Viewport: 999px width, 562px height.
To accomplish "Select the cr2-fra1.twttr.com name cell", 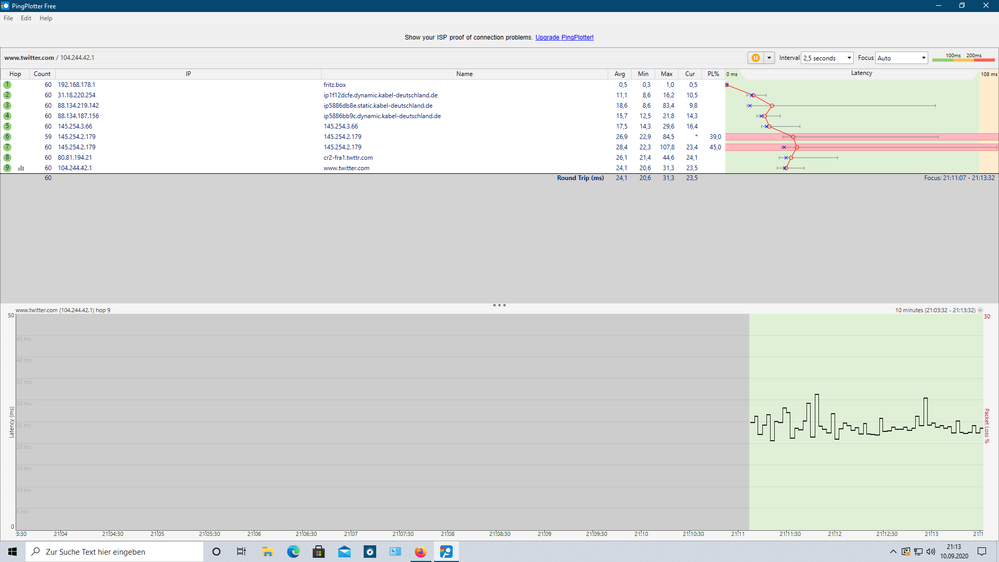I will pyautogui.click(x=348, y=157).
